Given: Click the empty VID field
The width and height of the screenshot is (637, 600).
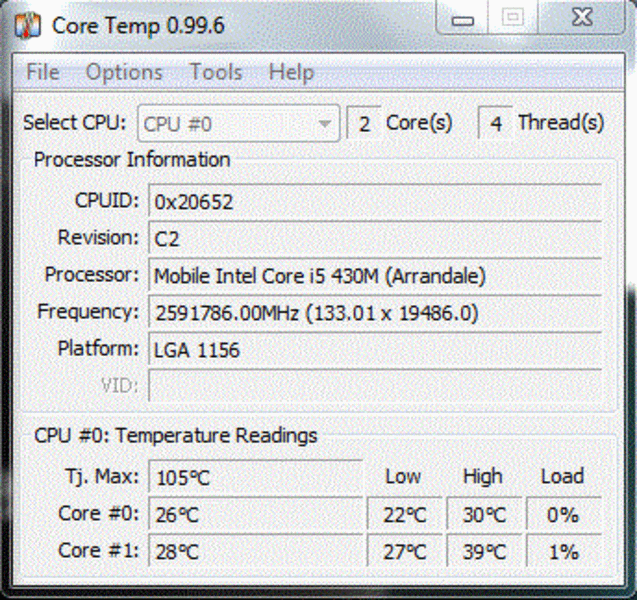Looking at the screenshot, I should pyautogui.click(x=375, y=386).
